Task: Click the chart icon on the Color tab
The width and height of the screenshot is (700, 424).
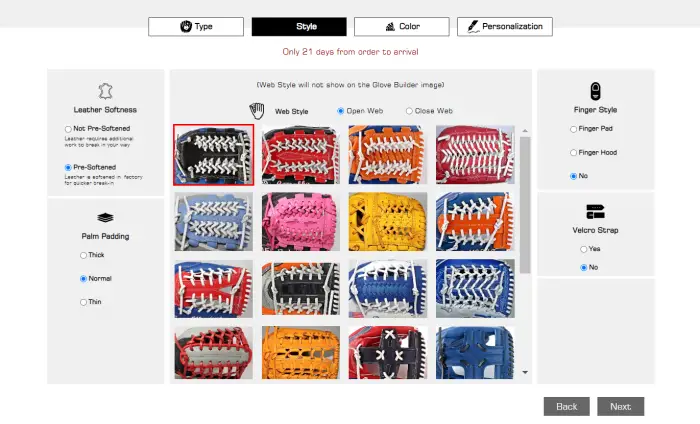Action: pos(390,27)
